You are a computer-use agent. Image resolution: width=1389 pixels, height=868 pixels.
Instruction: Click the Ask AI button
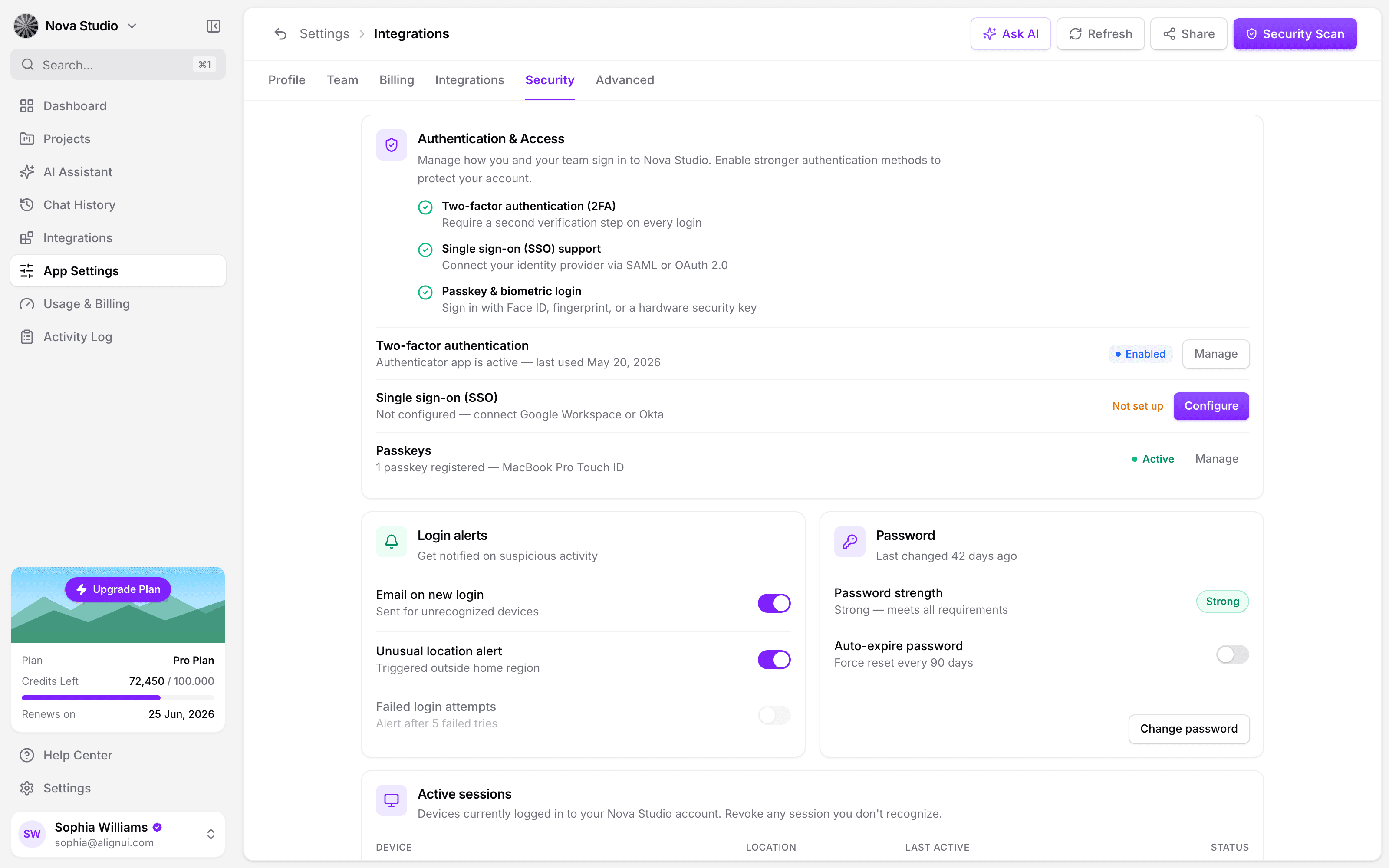[1011, 34]
